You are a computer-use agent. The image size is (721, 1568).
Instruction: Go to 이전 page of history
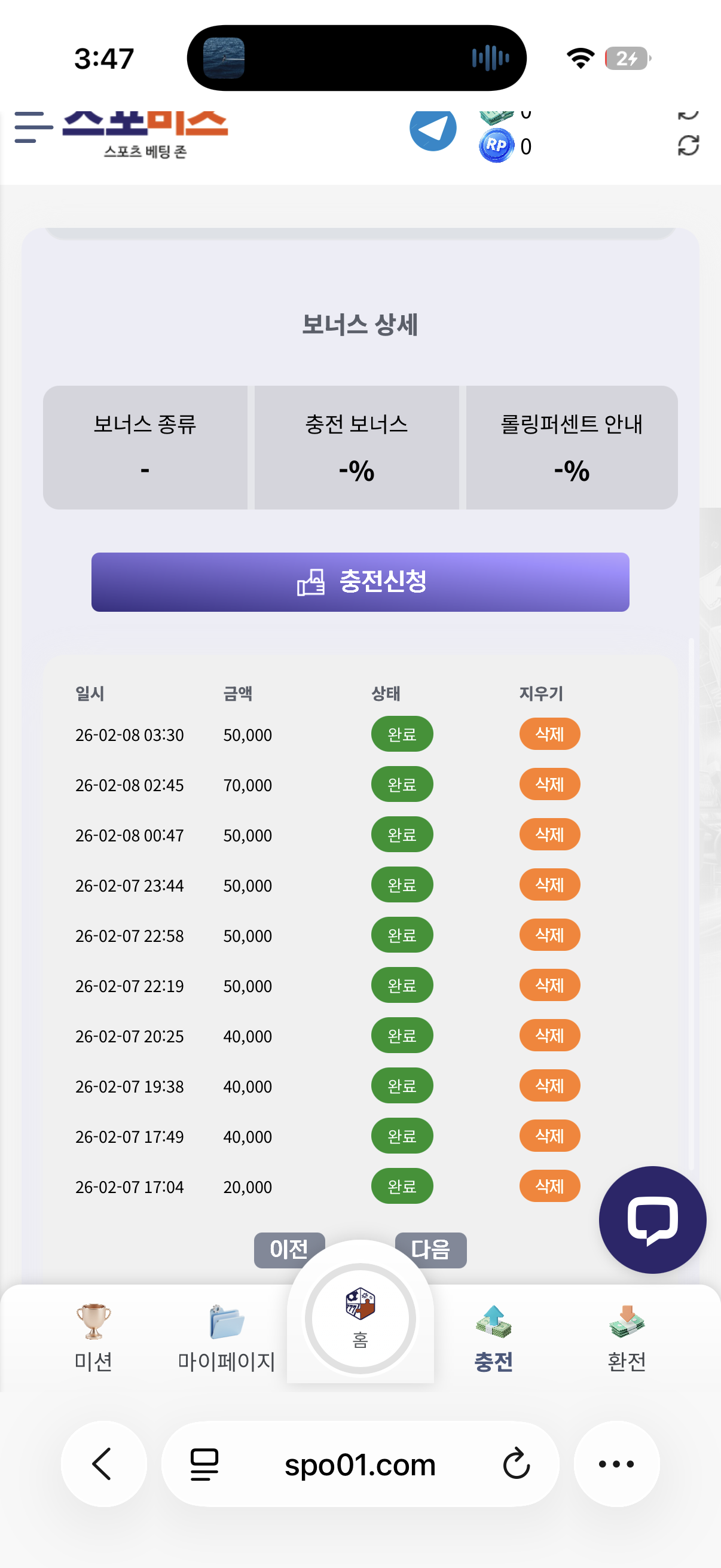pos(289,1249)
